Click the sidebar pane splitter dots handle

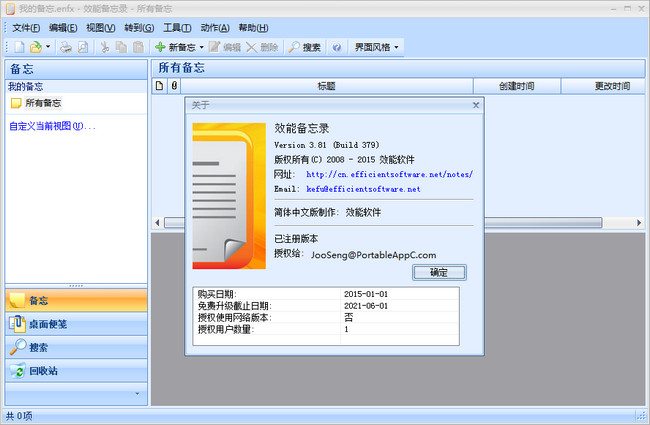(76, 286)
